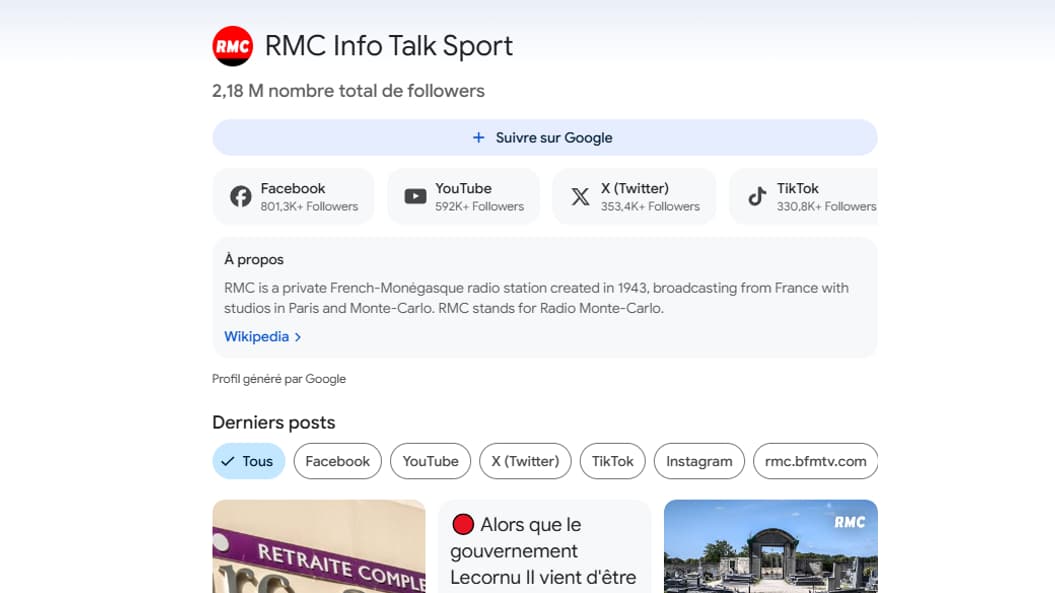
Task: Filter latest posts by Facebook
Action: [337, 461]
